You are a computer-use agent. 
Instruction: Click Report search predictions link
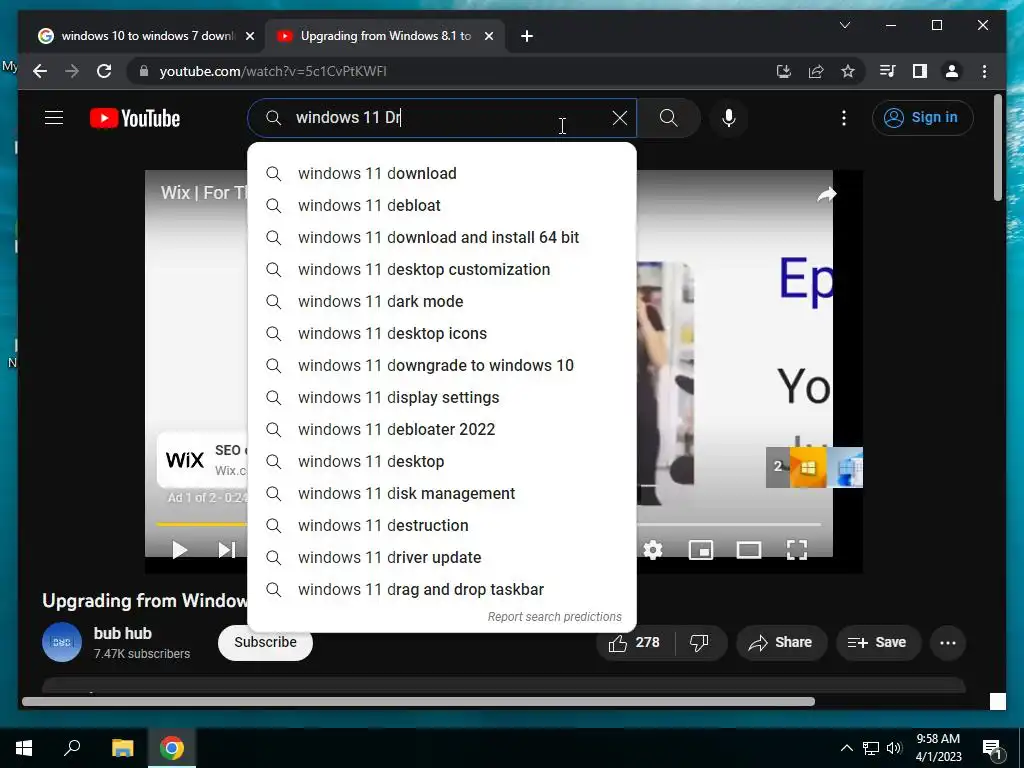554,616
